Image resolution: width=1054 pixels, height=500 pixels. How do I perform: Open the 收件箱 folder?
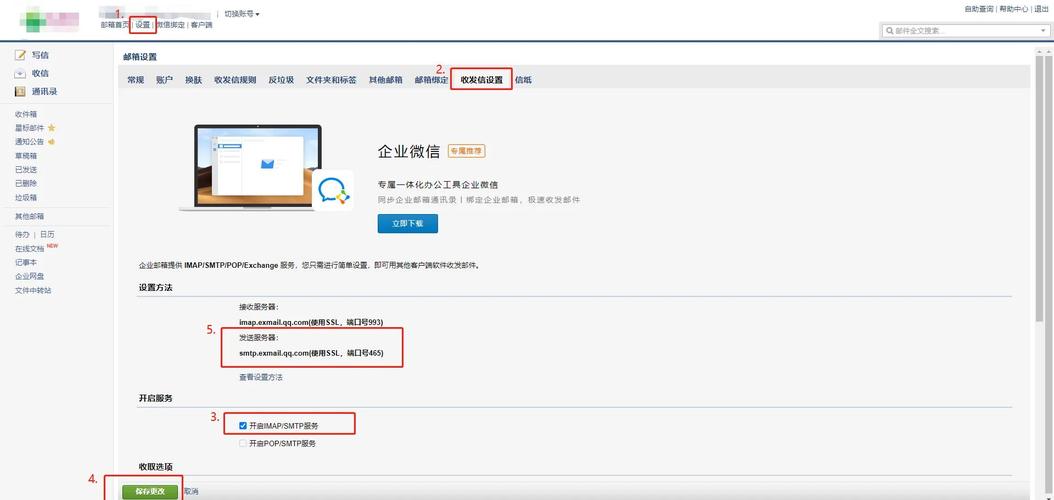(26, 114)
